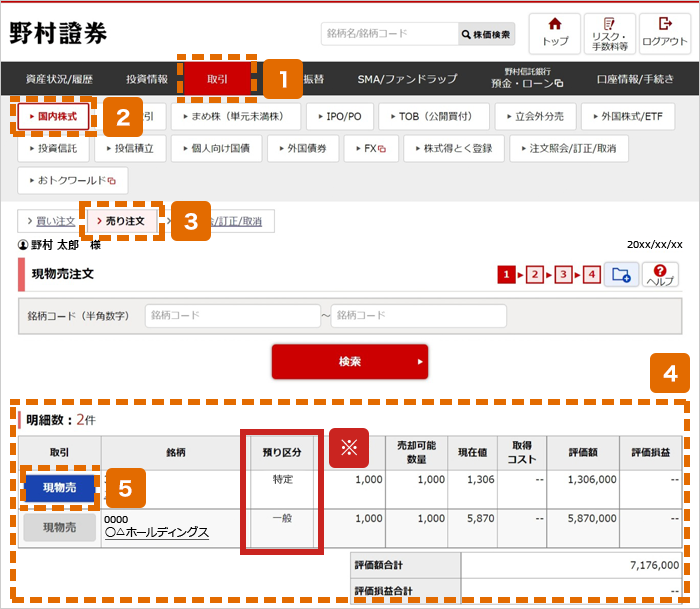The width and height of the screenshot is (700, 609).
Task: Open SMA/ファンドラップ menu
Action: tap(407, 79)
